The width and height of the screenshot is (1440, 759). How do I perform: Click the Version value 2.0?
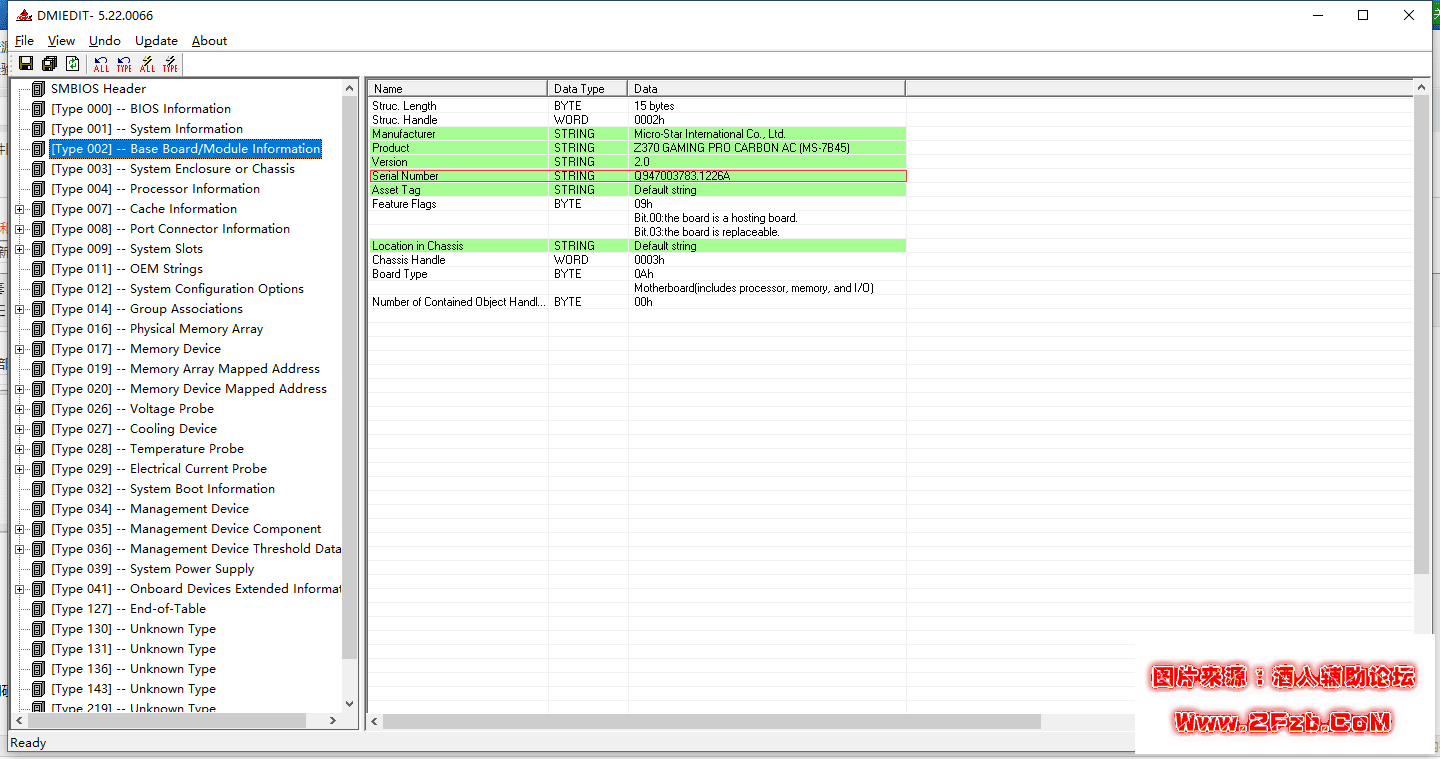[x=641, y=162]
